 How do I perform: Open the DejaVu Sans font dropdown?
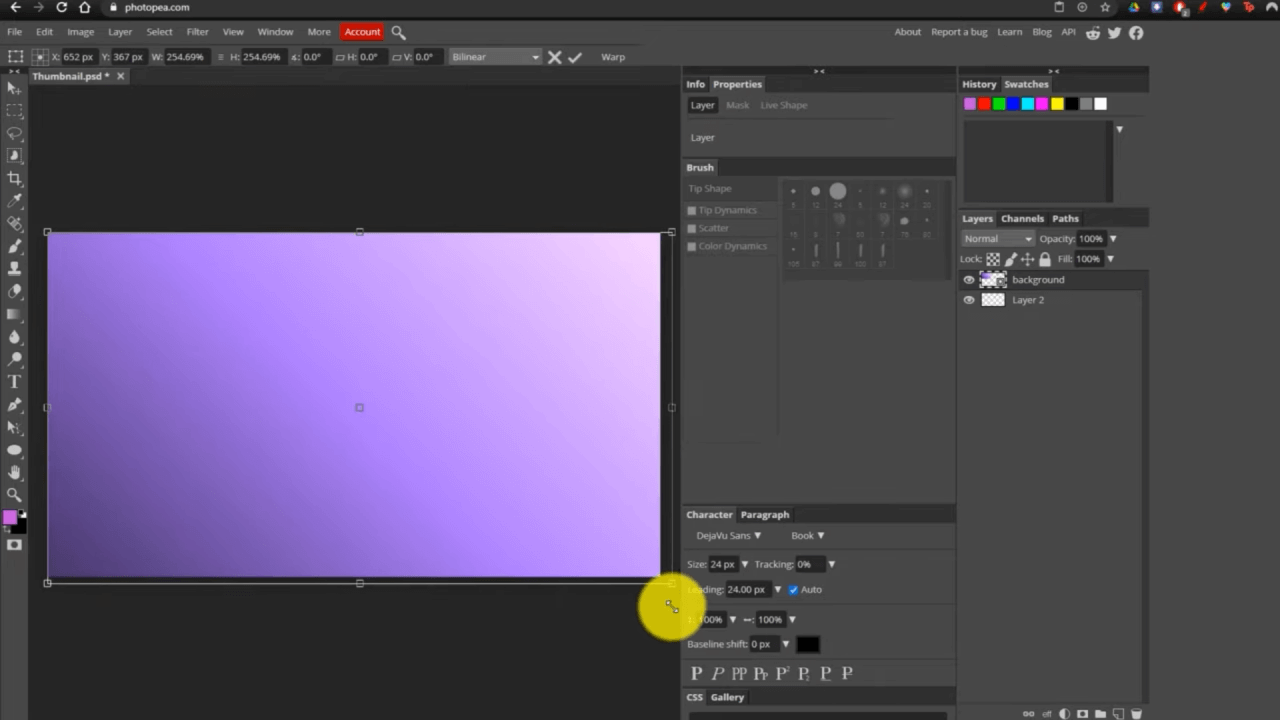[x=729, y=536]
